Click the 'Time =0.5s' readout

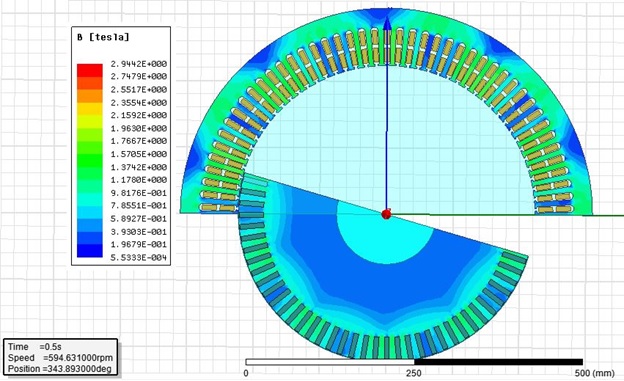35,347
